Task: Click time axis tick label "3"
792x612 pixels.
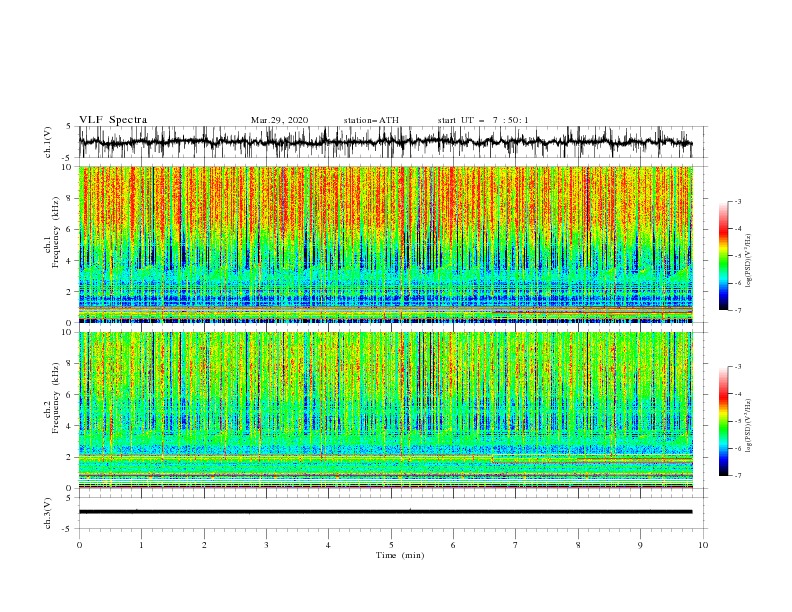Action: (x=266, y=545)
